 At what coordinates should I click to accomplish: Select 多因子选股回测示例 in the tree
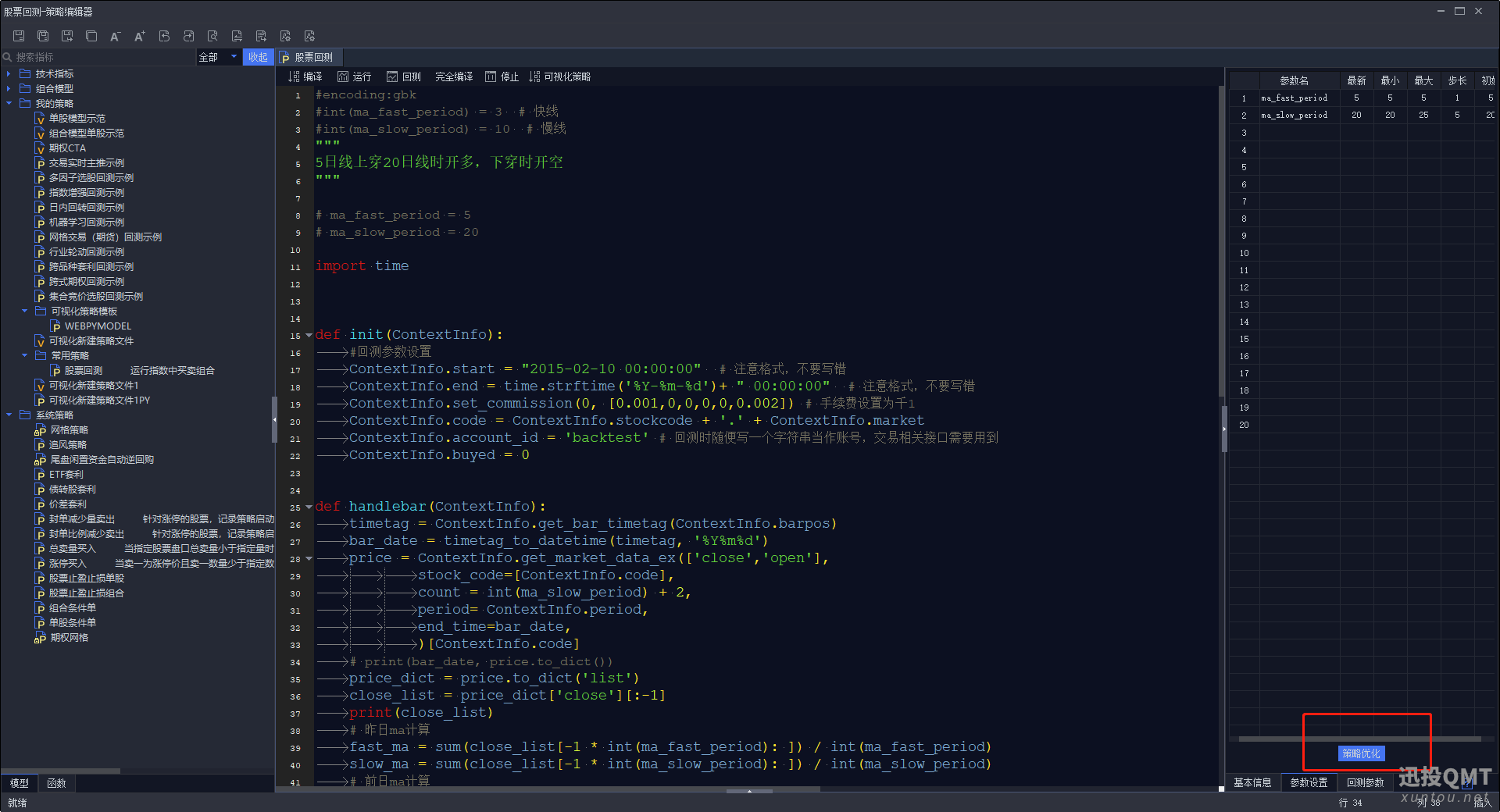(x=84, y=177)
